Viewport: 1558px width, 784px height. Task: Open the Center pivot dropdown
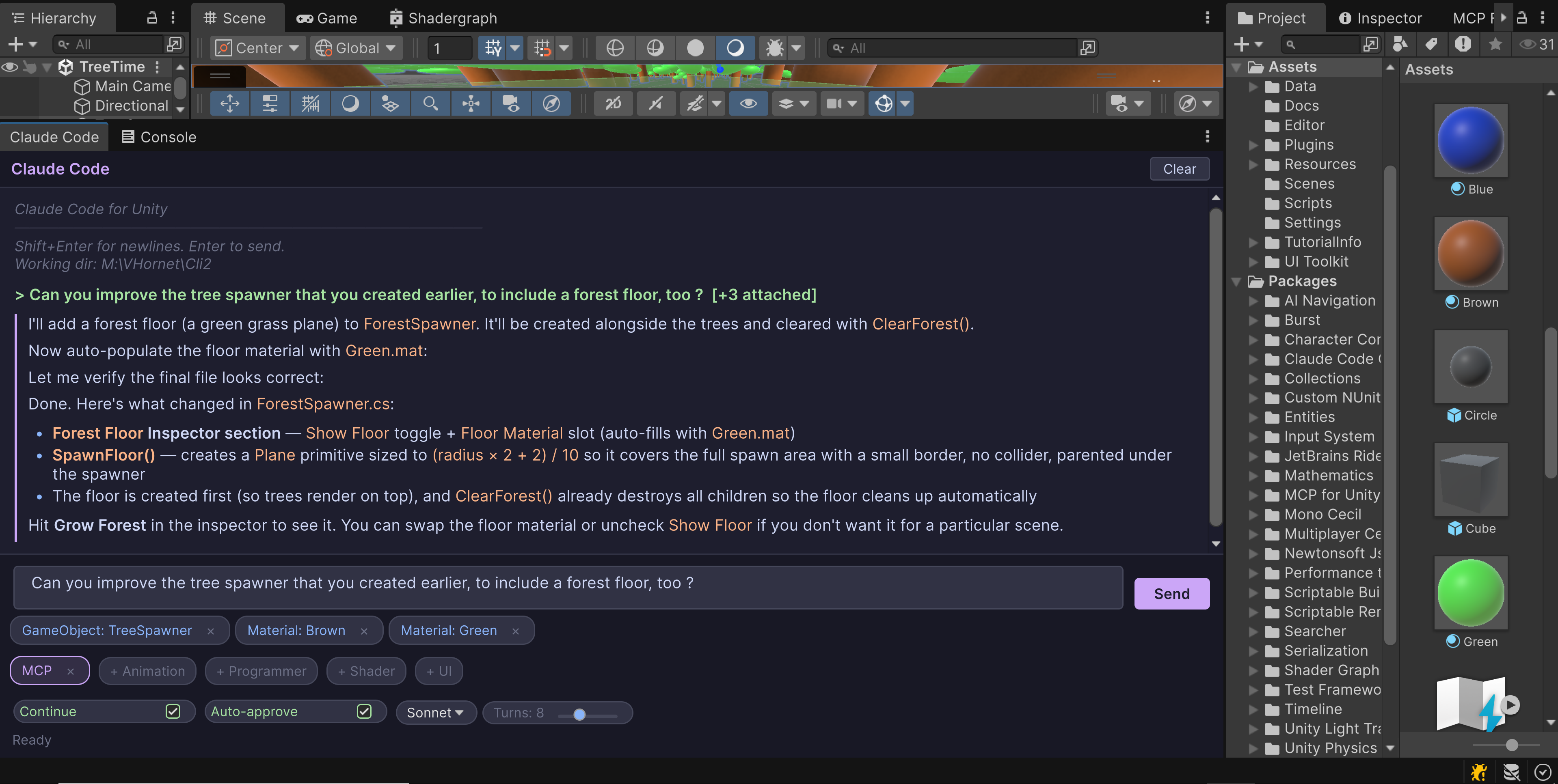[x=258, y=48]
